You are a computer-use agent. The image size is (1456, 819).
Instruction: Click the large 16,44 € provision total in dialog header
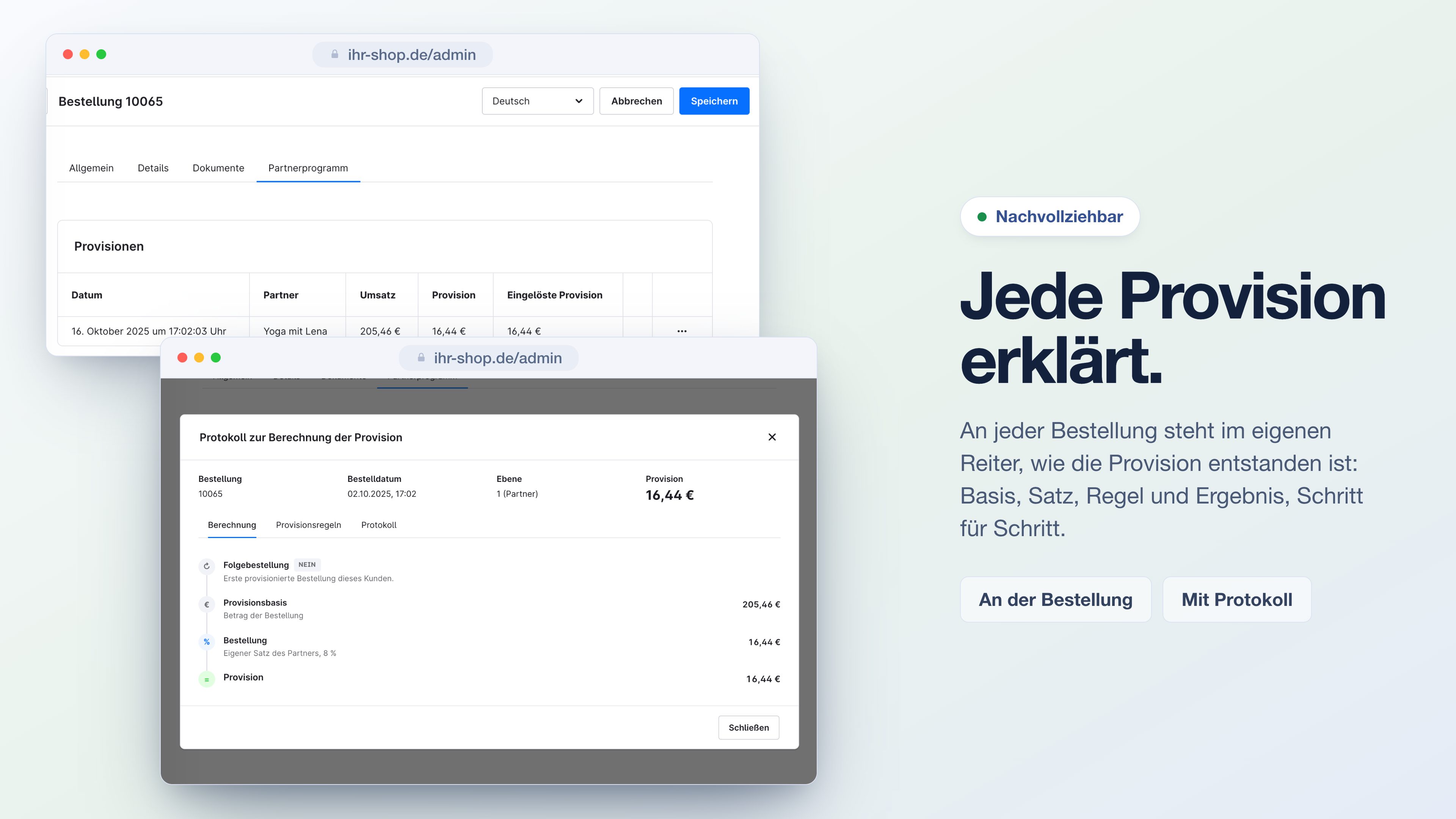(x=670, y=496)
